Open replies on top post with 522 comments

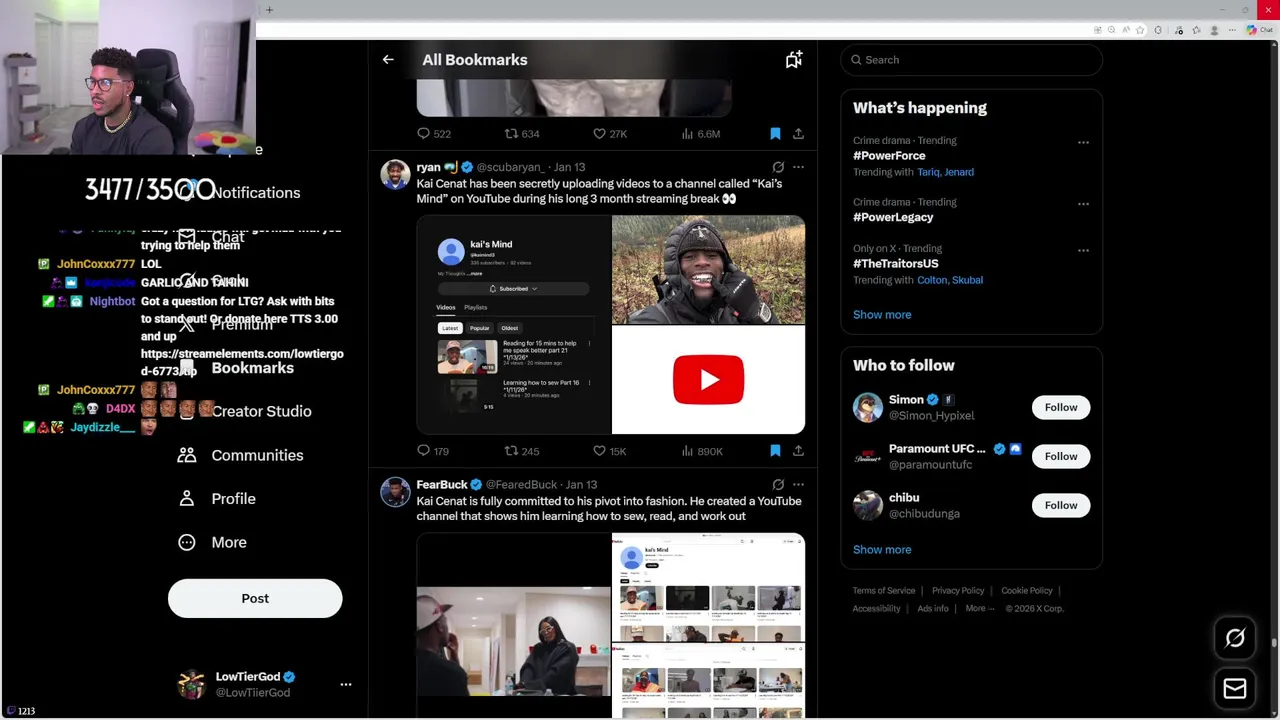click(434, 133)
